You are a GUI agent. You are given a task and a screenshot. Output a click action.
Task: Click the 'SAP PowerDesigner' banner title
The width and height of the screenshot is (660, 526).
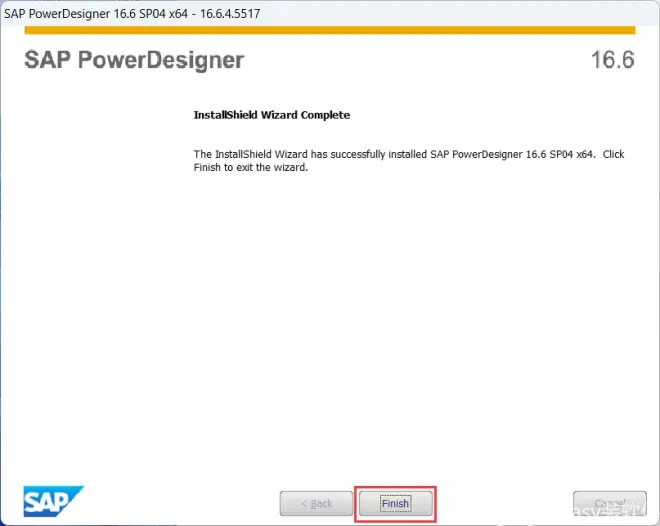pyautogui.click(x=134, y=60)
